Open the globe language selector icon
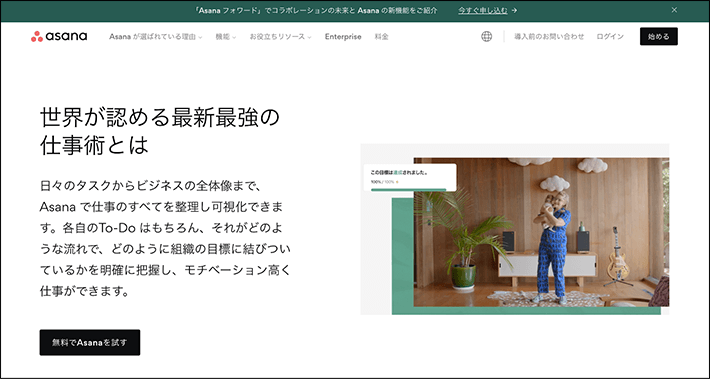710x379 pixels. (486, 37)
